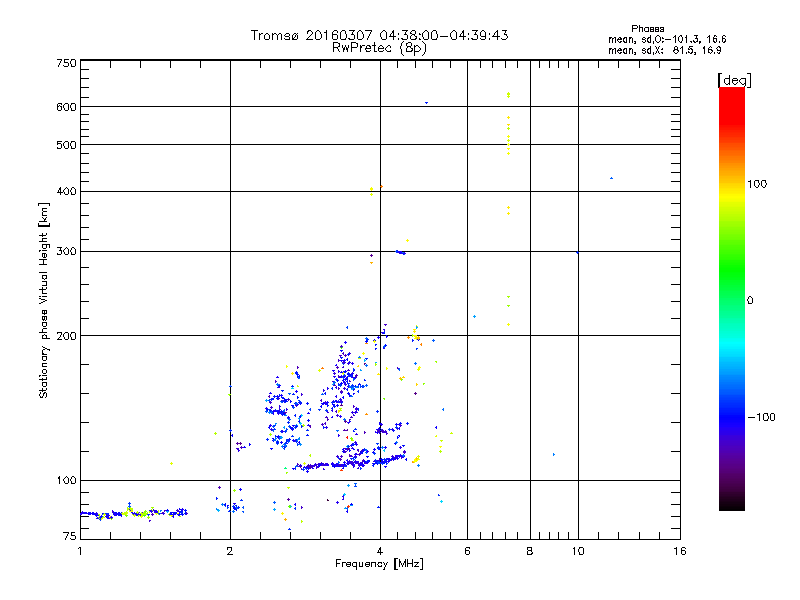Click the y-axis tick value '750'
The height and width of the screenshot is (600, 800).
[x=66, y=63]
